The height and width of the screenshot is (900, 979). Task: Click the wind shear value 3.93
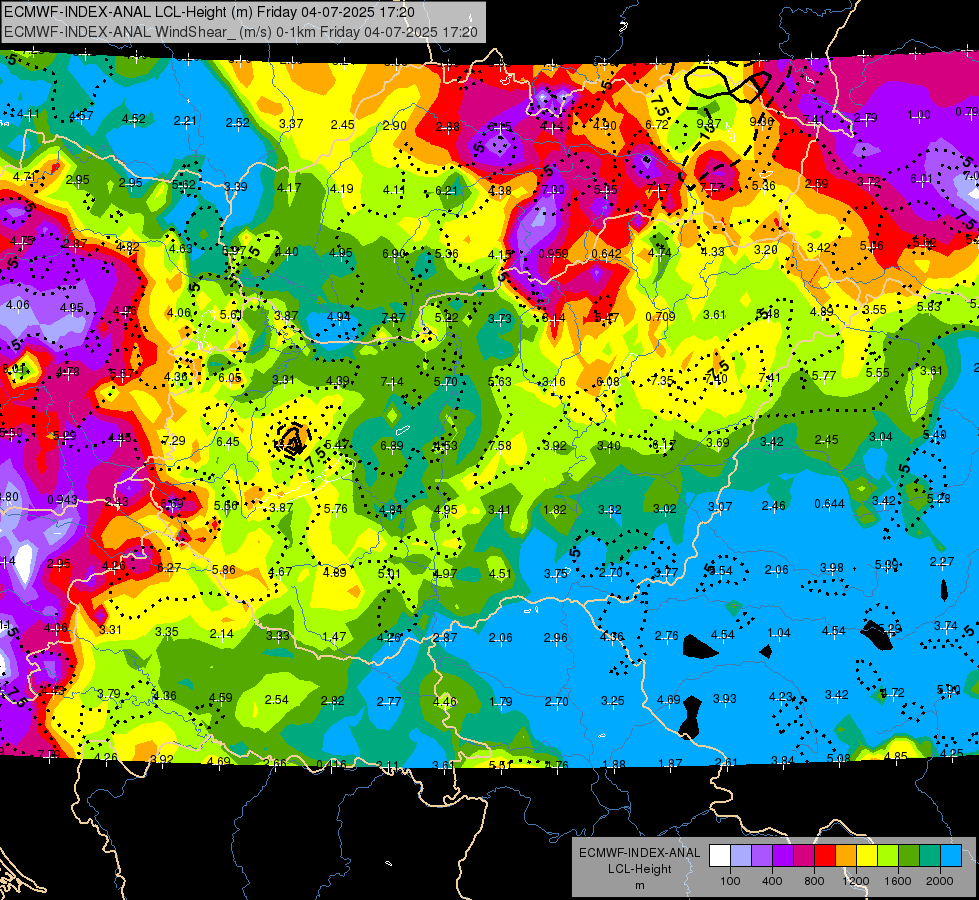724,698
